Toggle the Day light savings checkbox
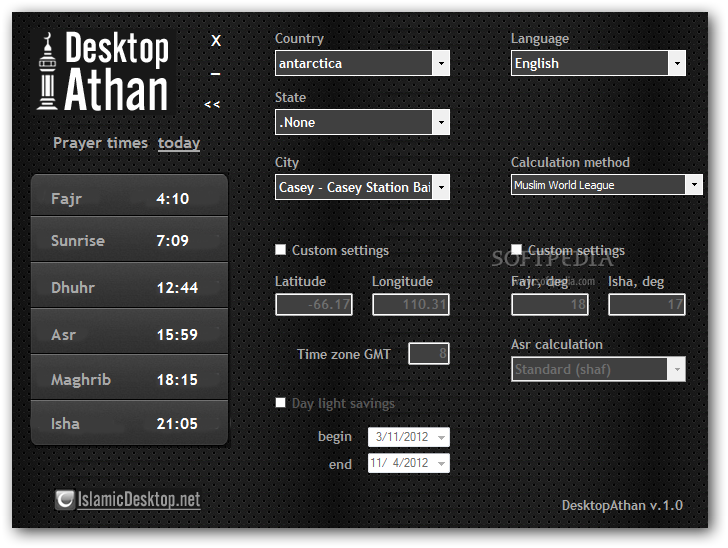The image size is (728, 548). coord(280,403)
